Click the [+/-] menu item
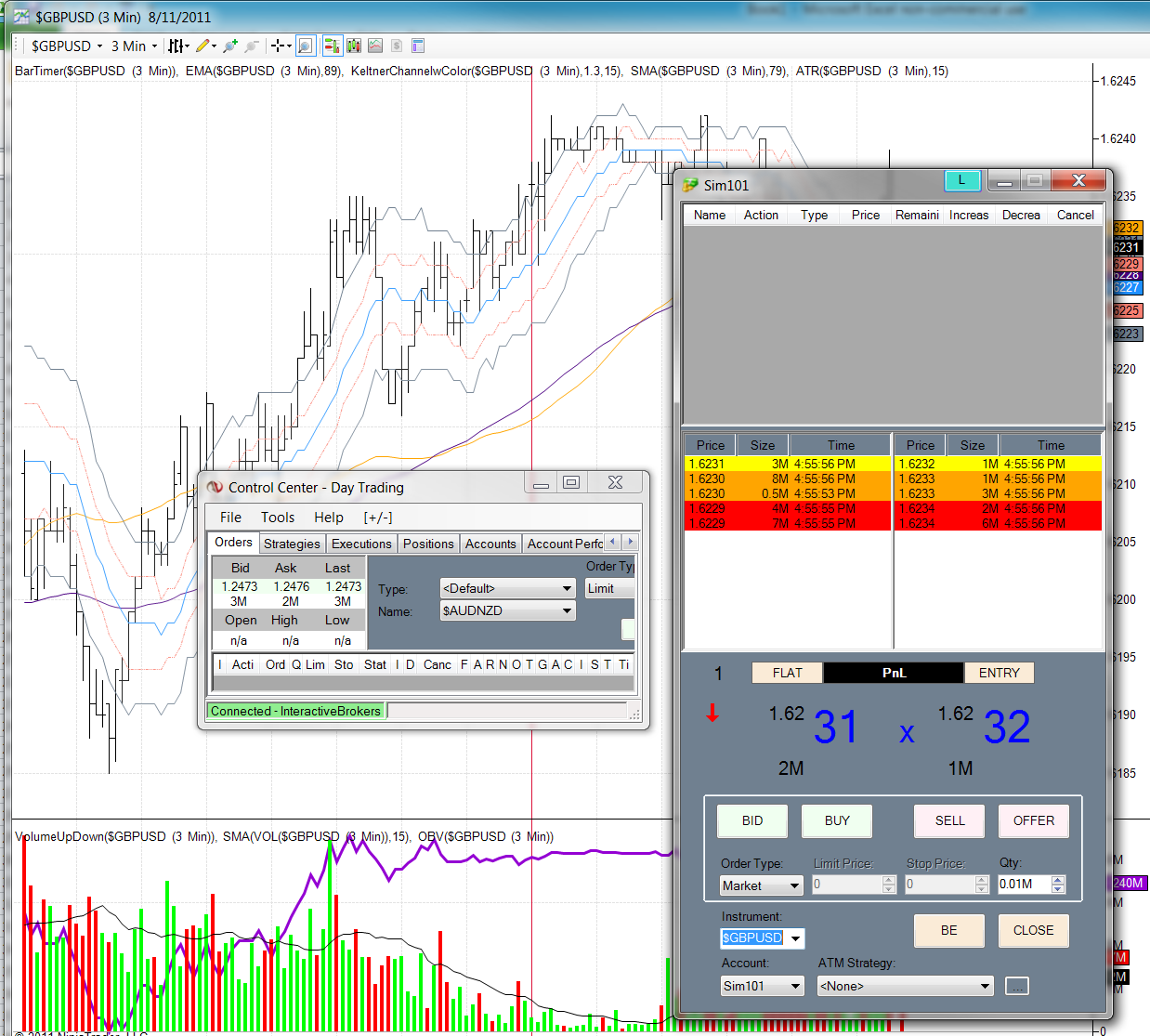The image size is (1150, 1036). coord(378,518)
